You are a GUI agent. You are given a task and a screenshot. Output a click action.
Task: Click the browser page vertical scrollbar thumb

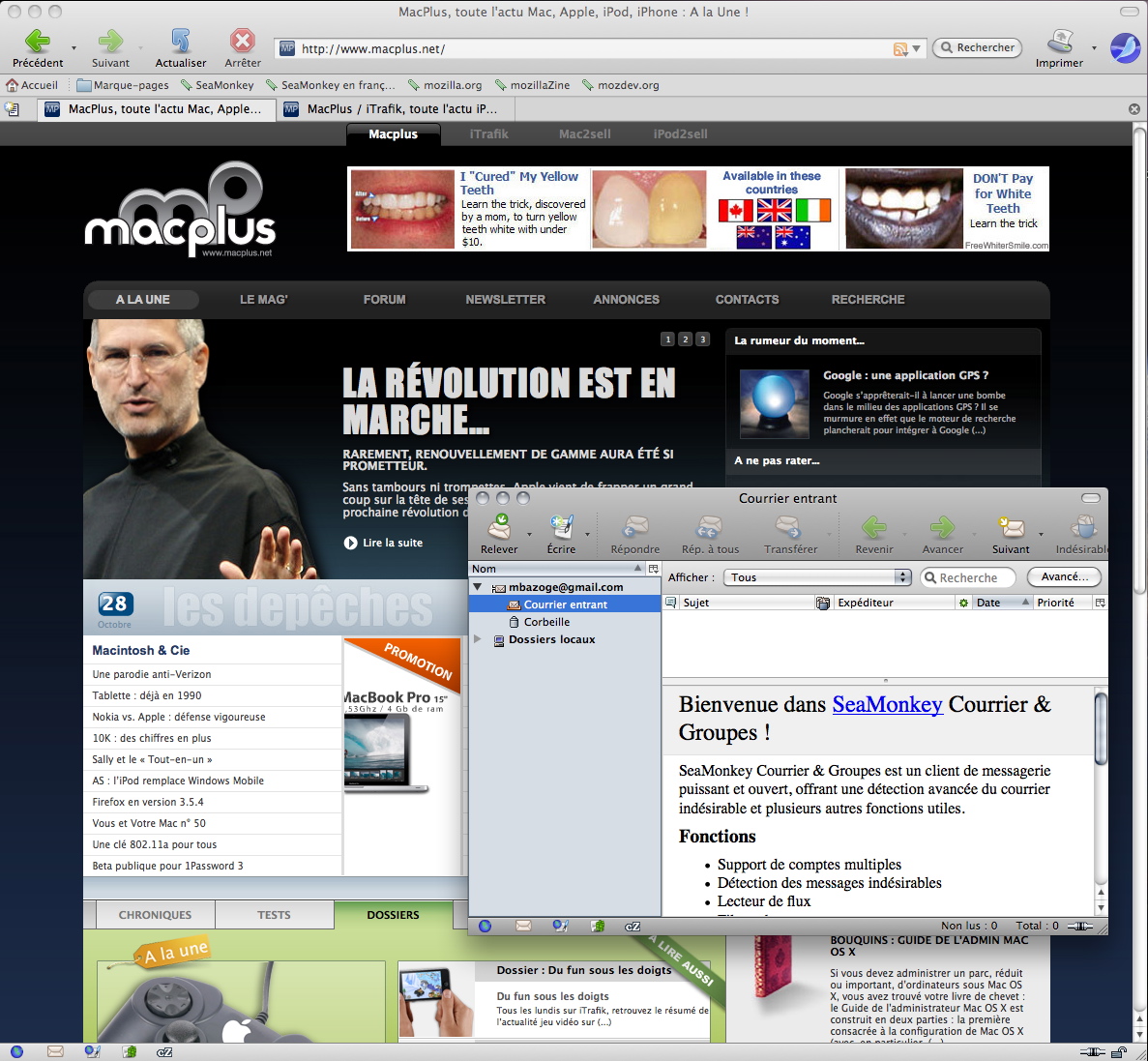(1139, 359)
